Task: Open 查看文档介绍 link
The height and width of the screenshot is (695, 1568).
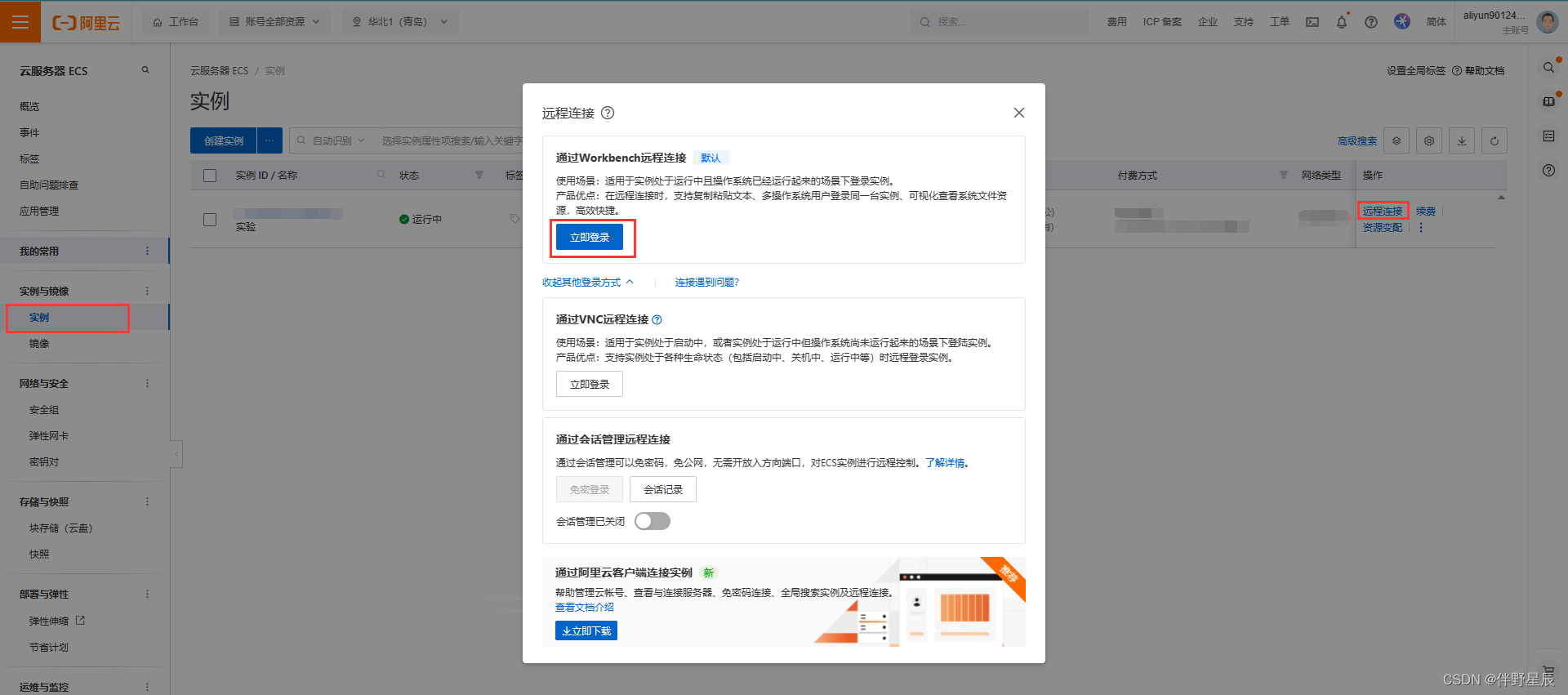Action: point(585,608)
